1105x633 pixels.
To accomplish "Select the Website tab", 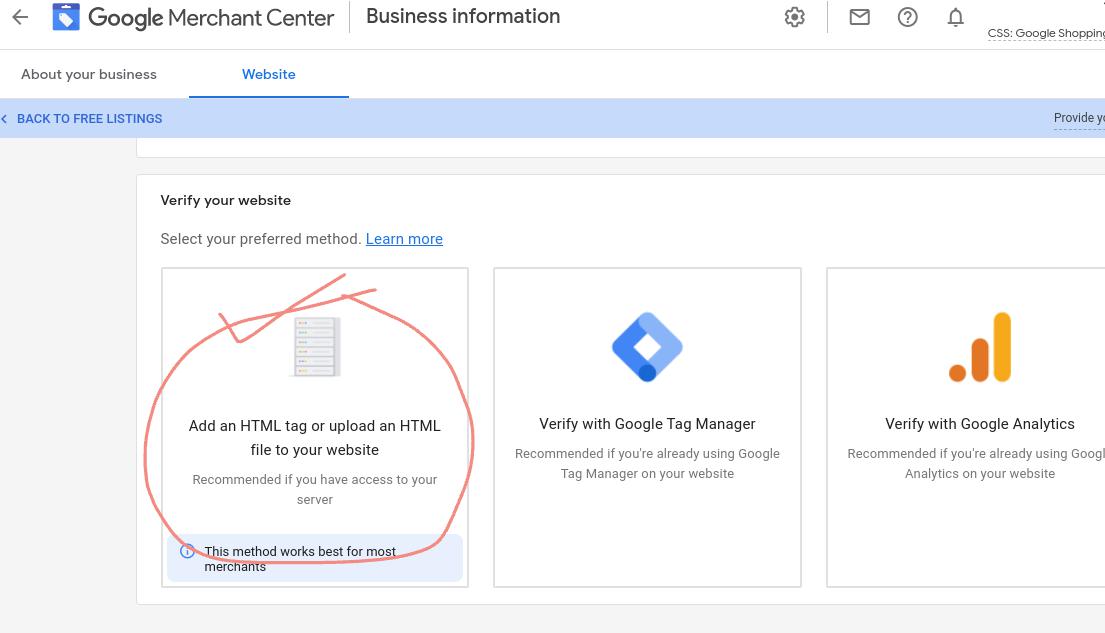I will tap(268, 74).
